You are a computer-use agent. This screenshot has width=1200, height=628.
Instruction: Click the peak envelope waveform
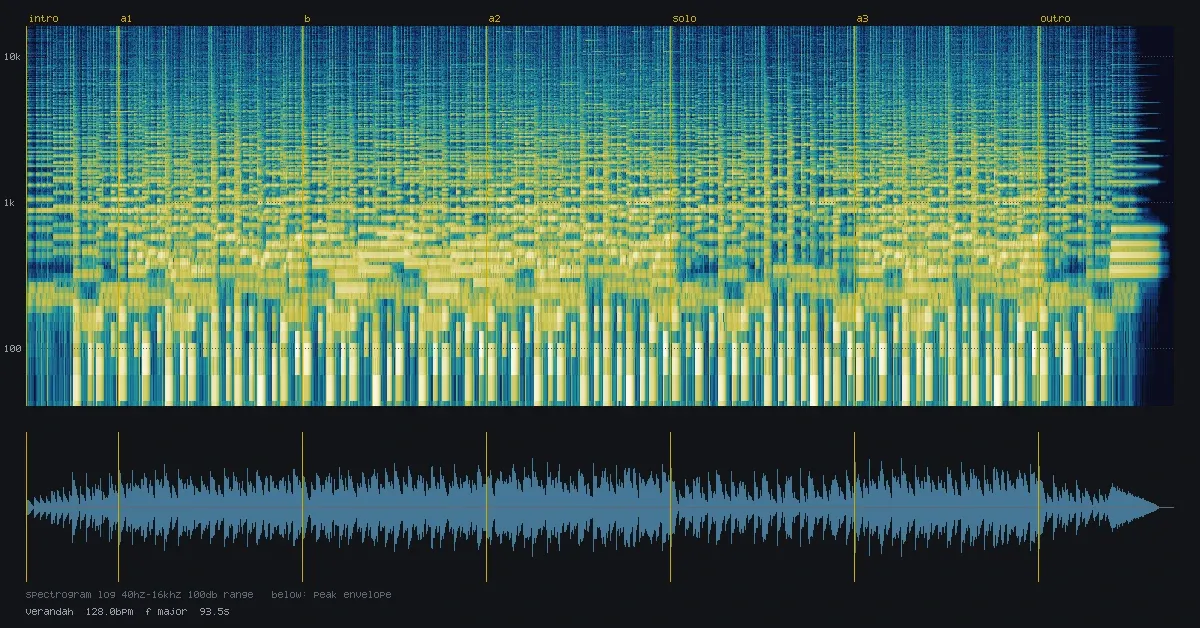pyautogui.click(x=600, y=507)
